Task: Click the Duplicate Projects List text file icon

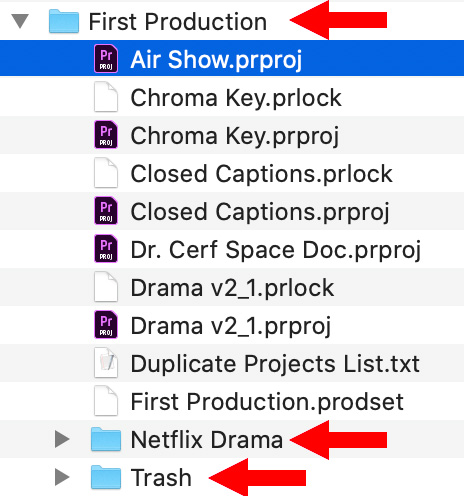Action: (106, 363)
